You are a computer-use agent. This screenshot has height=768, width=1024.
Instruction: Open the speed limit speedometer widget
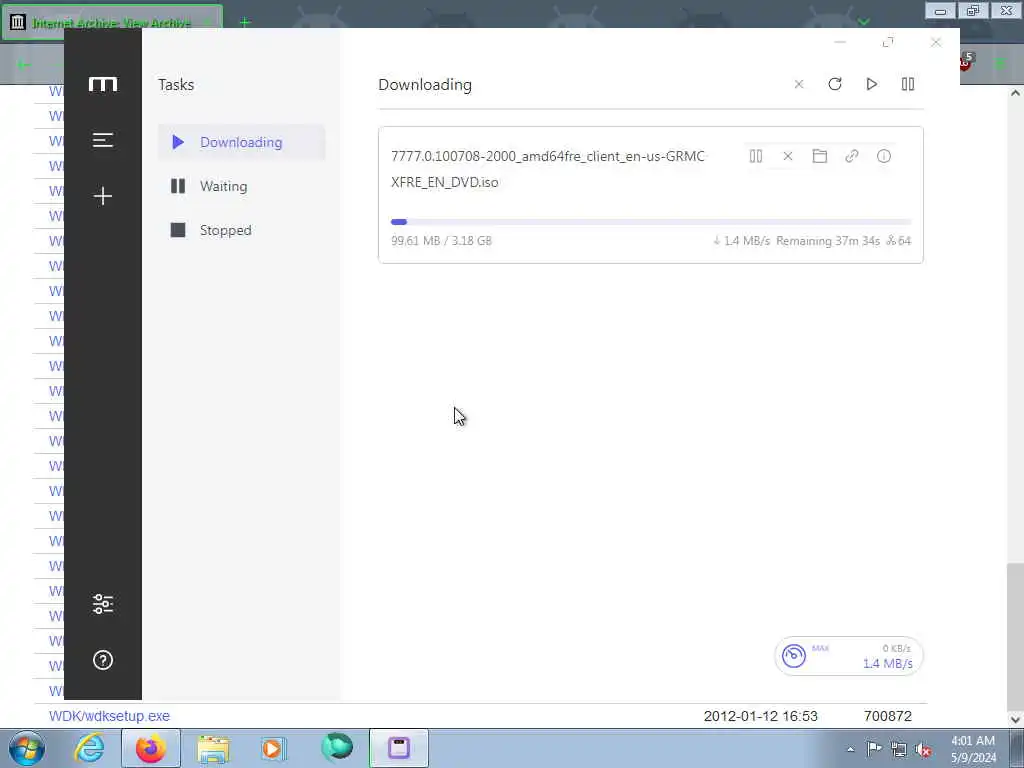[x=794, y=656]
